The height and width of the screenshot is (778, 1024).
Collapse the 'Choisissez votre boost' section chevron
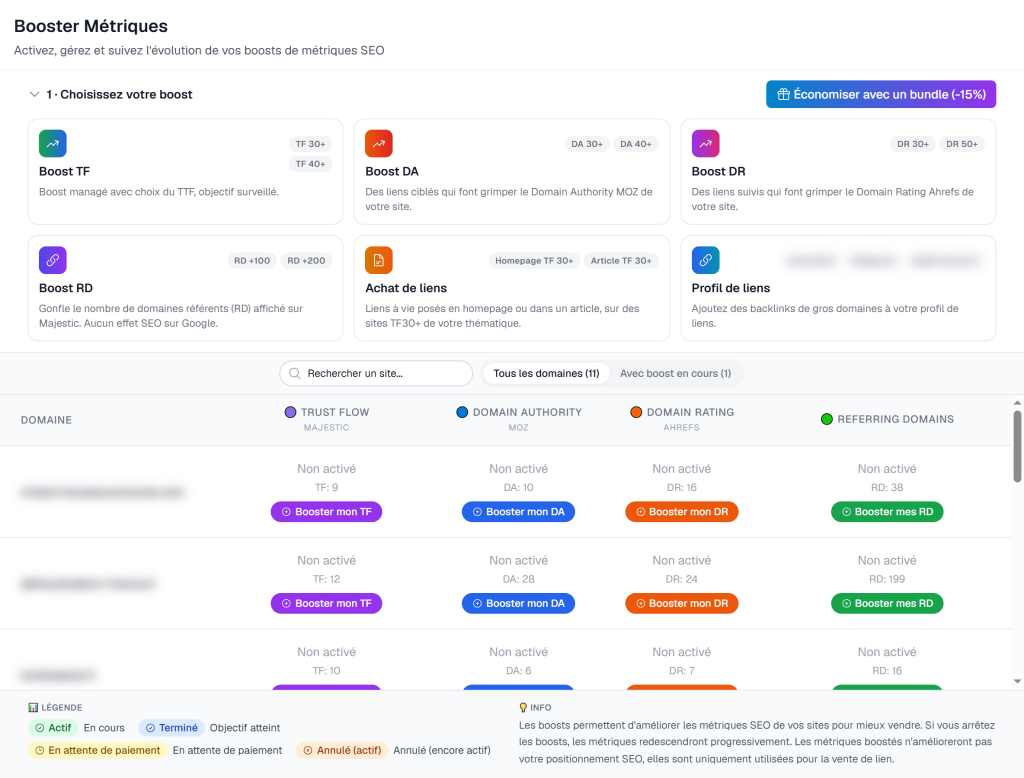click(34, 94)
